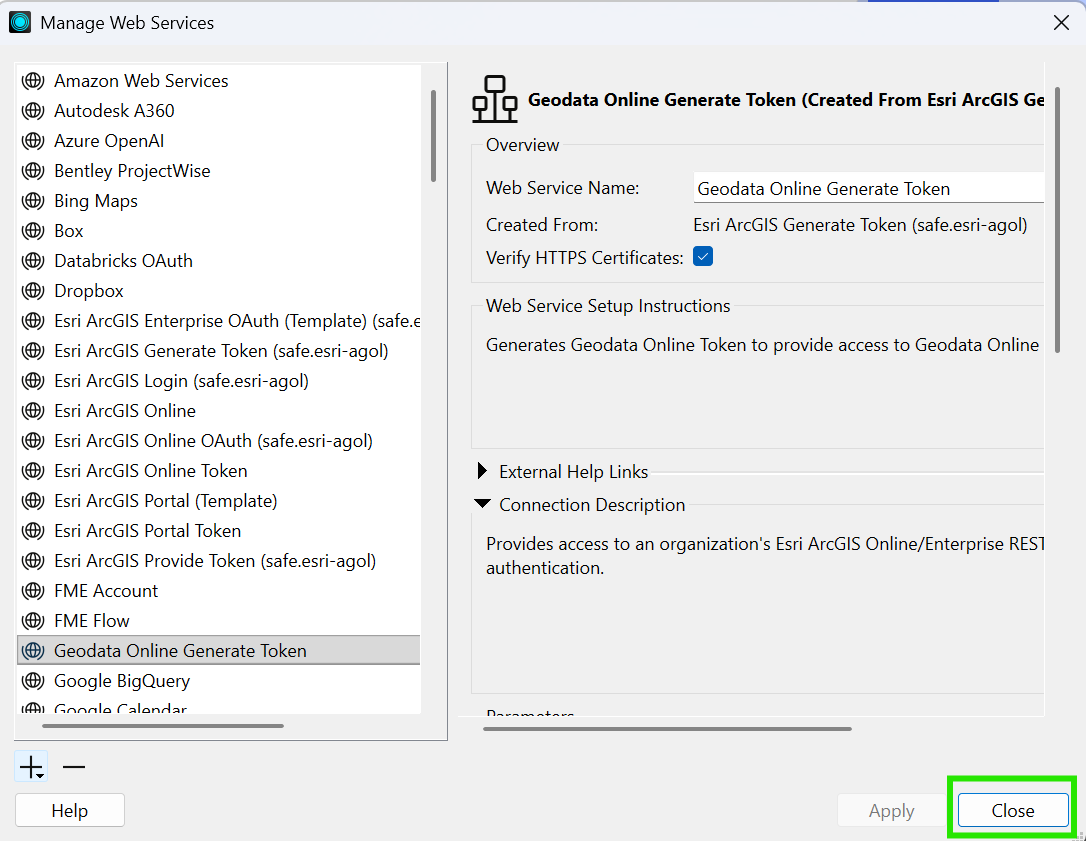Select Bing Maps in list

pyautogui.click(x=218, y=201)
